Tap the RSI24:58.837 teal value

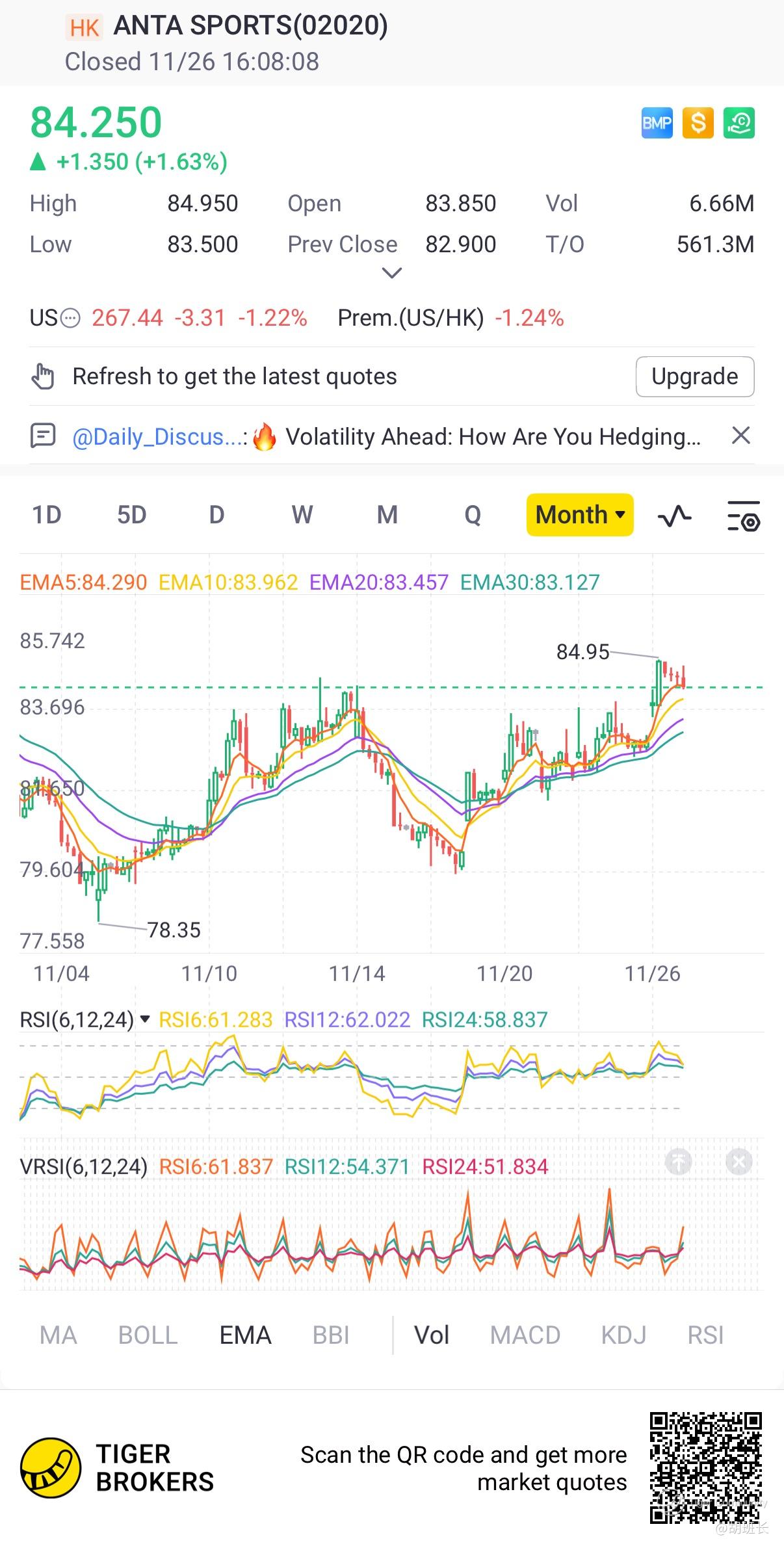(485, 1019)
